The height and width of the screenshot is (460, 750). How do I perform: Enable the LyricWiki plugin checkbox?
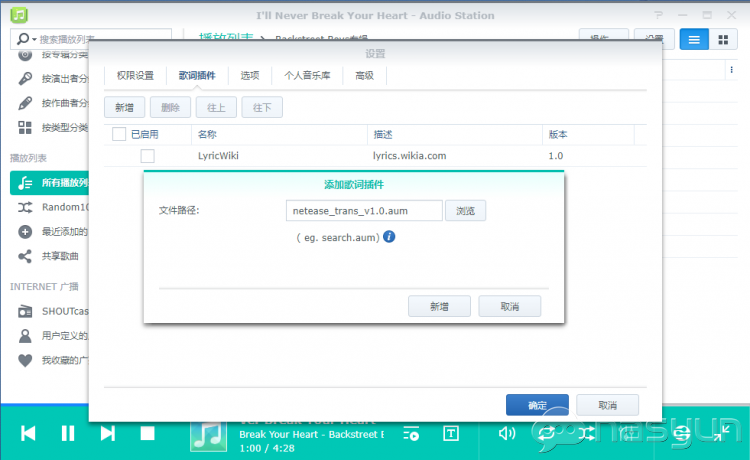click(148, 156)
